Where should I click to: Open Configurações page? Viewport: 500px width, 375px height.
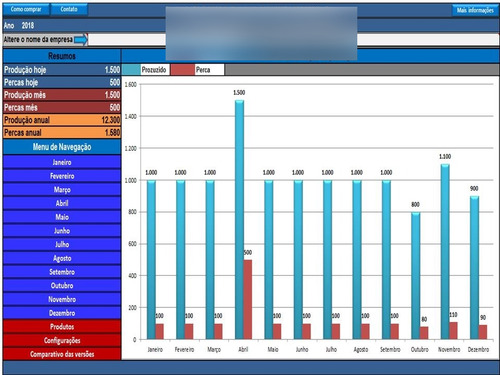62,340
